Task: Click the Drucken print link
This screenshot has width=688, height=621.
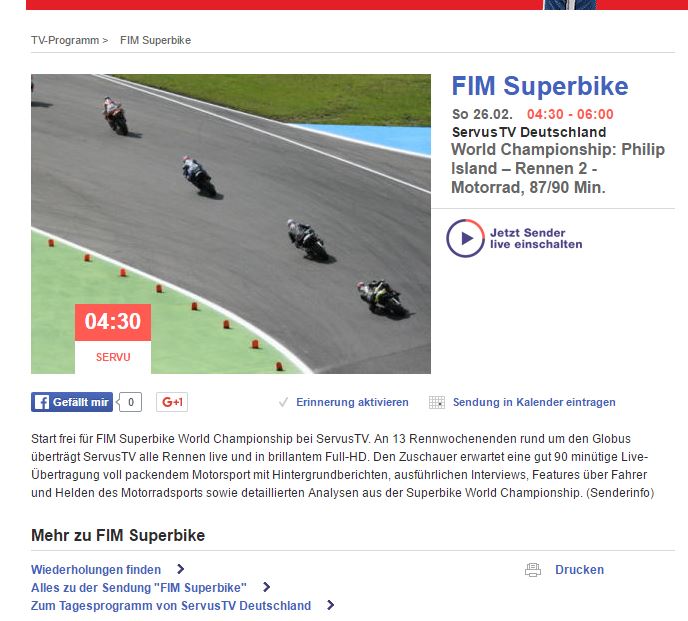Action: point(579,570)
